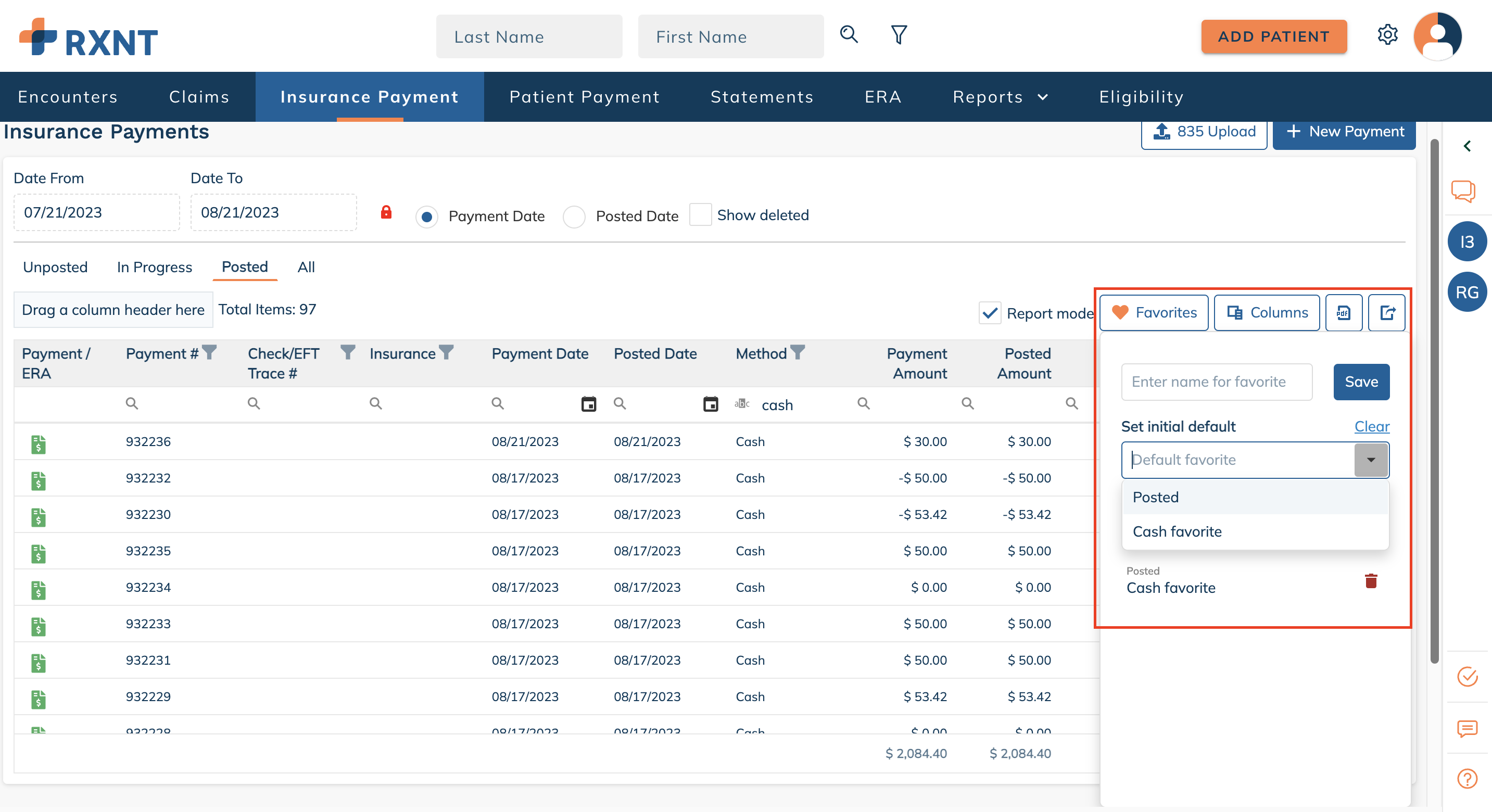
Task: Collapse the right sidebar chevron
Action: click(1467, 146)
